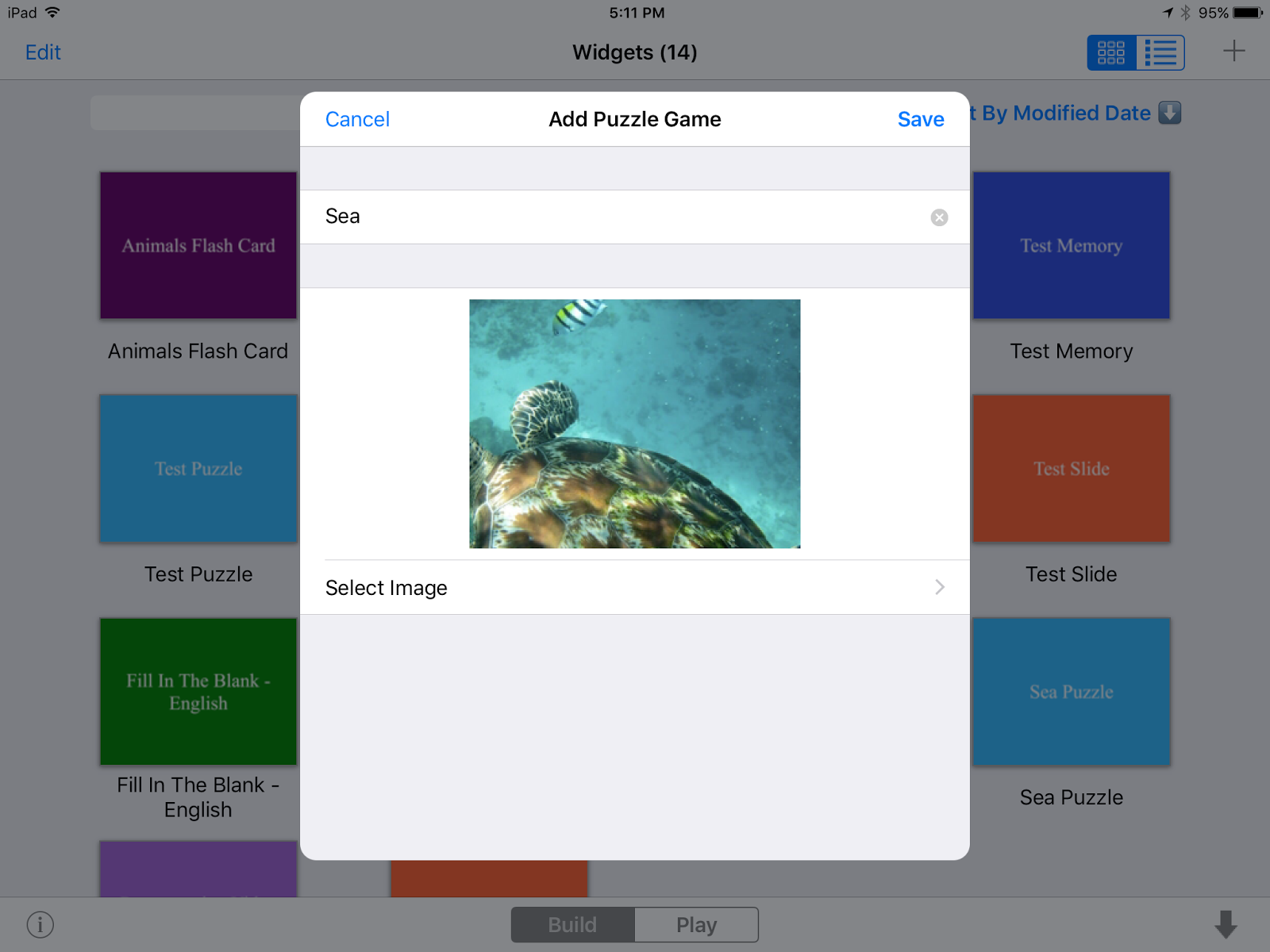The width and height of the screenshot is (1270, 952).
Task: Open the Animals Flash Card widget
Action: [x=198, y=246]
